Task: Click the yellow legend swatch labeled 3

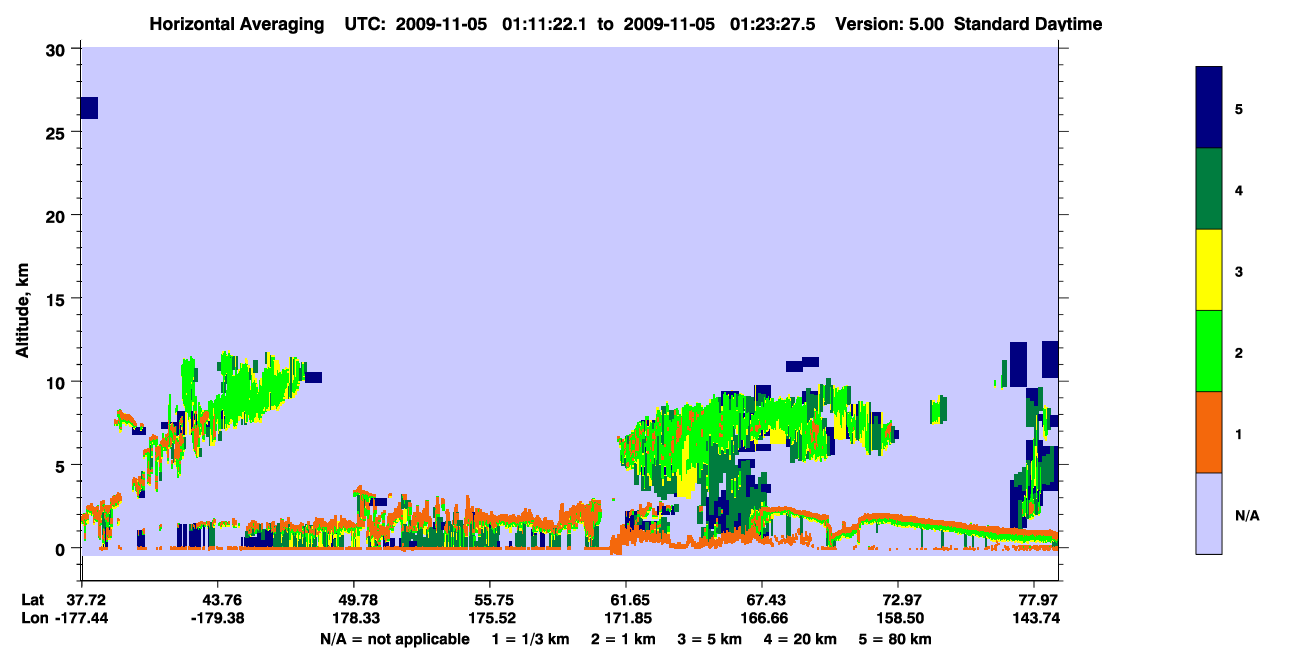Action: pyautogui.click(x=1209, y=270)
